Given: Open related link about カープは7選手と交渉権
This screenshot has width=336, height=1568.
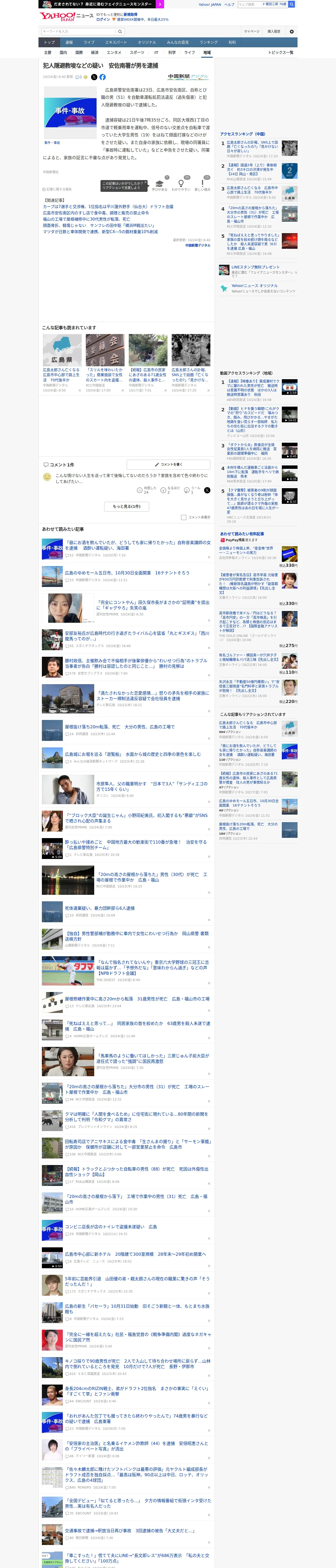Looking at the screenshot, I should (x=107, y=206).
